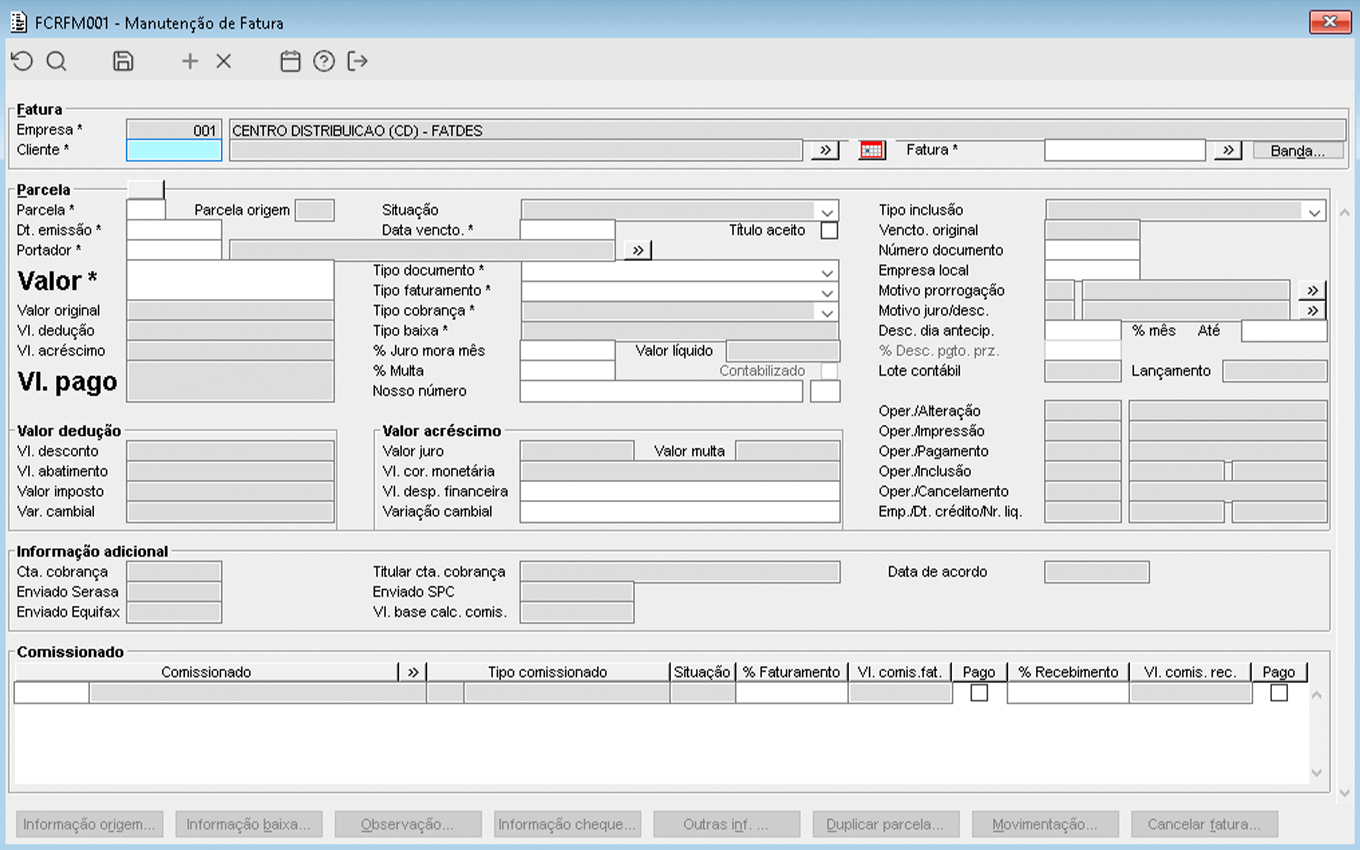
Task: Click the red calendar icon beside Fatura
Action: tap(872, 150)
